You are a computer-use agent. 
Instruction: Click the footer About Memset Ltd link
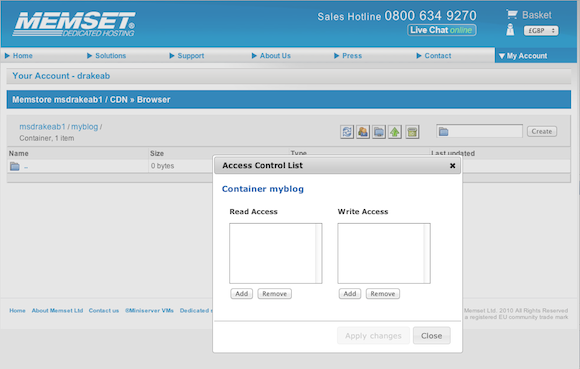(57, 311)
